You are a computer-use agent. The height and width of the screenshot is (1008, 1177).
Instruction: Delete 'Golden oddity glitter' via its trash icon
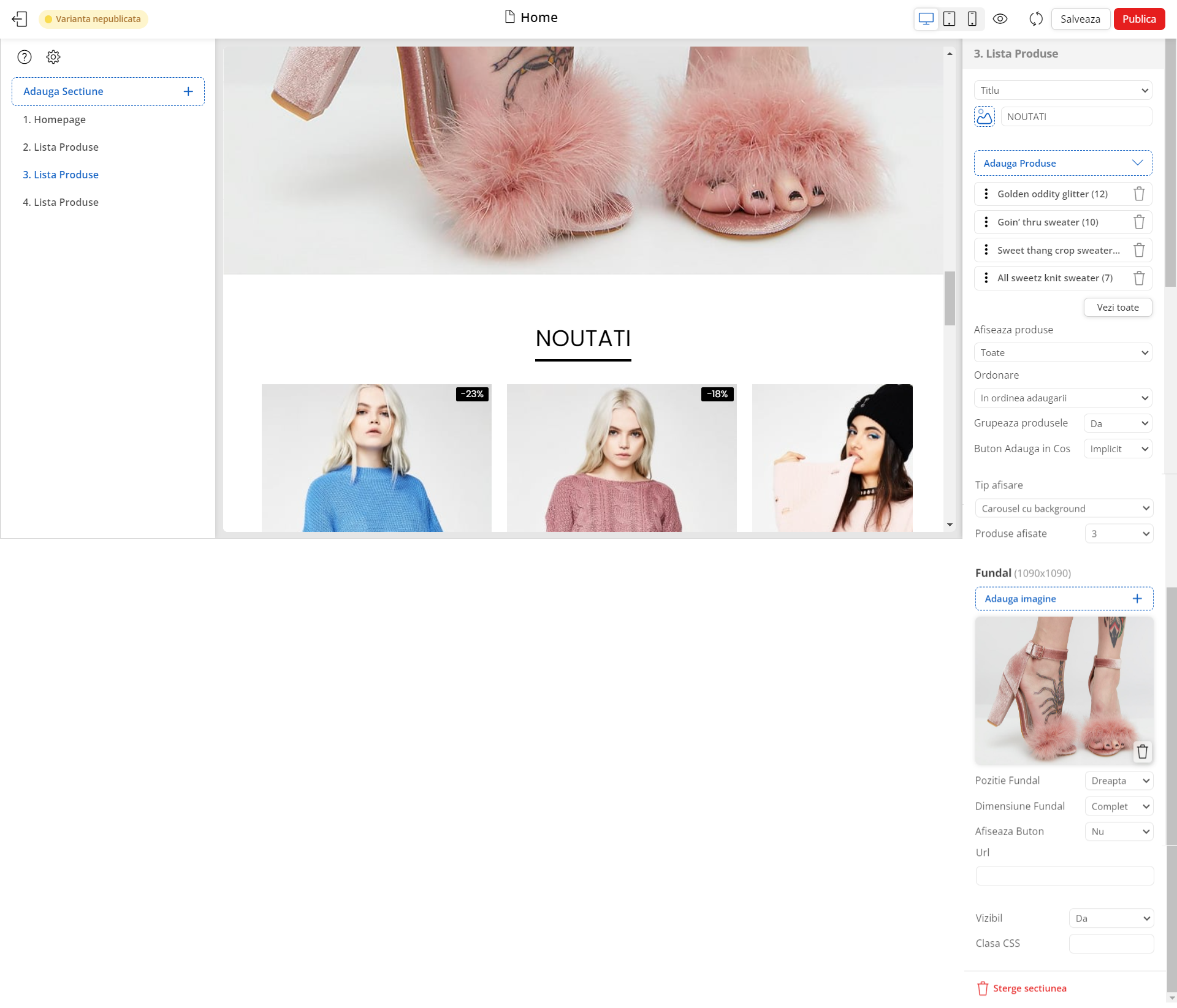[1139, 194]
